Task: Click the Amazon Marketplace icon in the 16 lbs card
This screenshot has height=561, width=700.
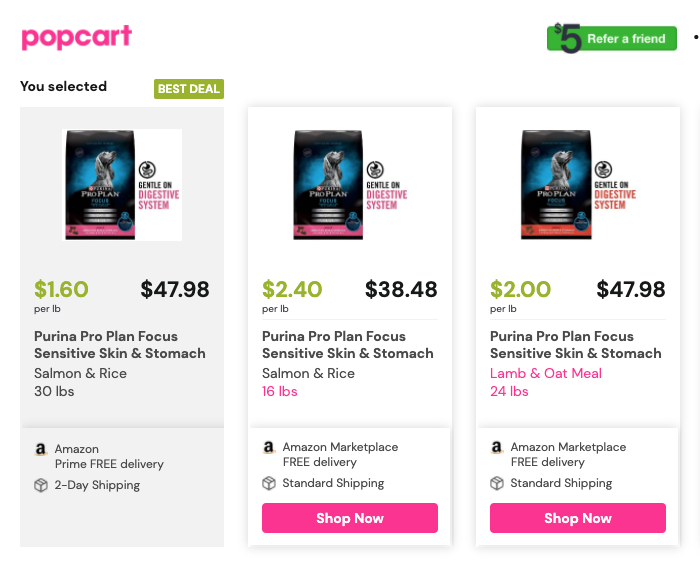Action: click(x=268, y=447)
